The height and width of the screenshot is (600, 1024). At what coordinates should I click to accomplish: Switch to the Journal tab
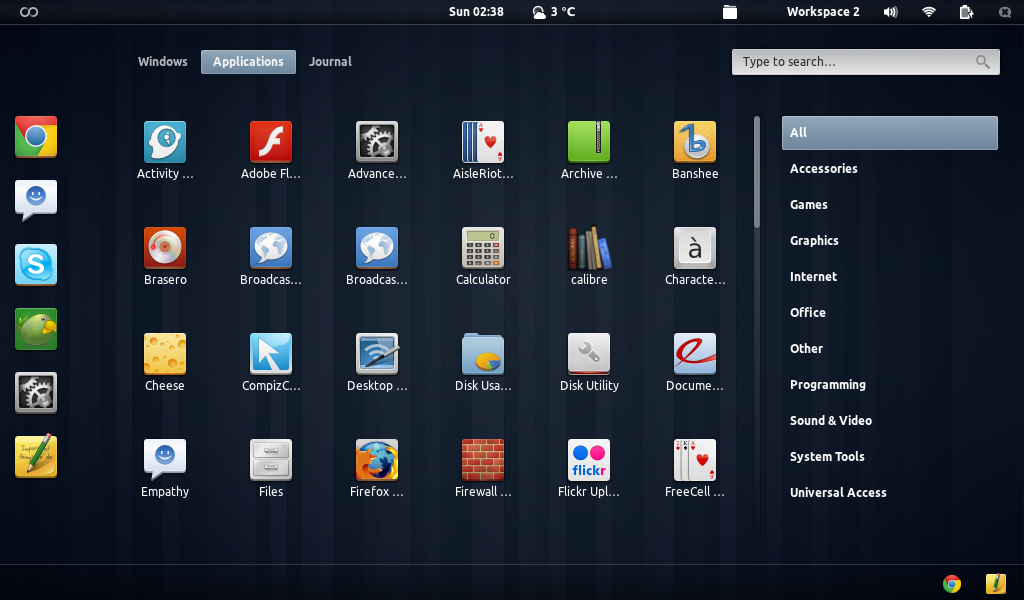(x=330, y=61)
